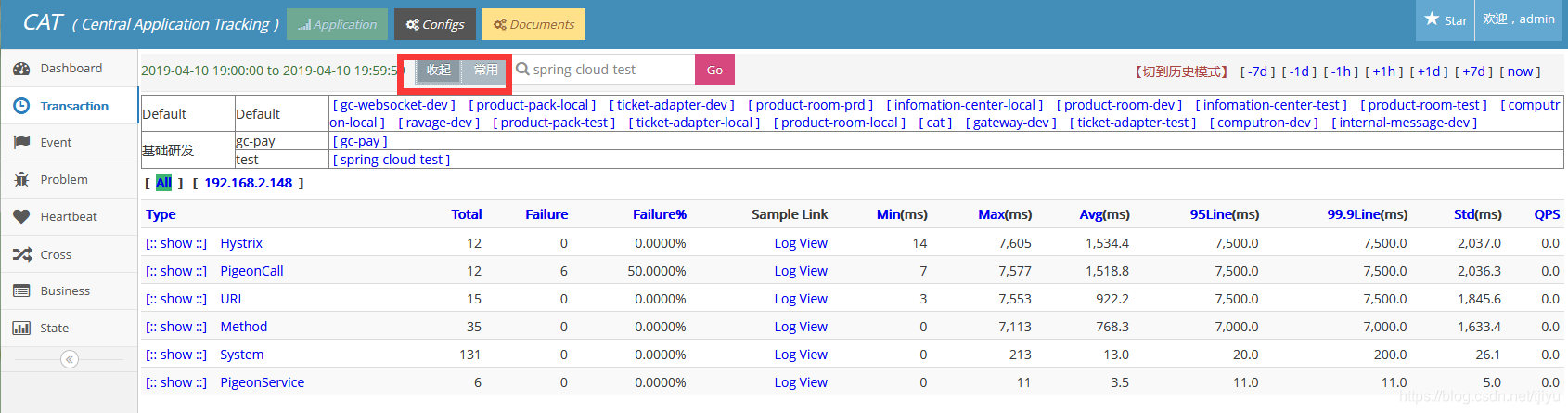This screenshot has width=1568, height=413.
Task: Select the gc-websocket-dev domain
Action: (x=393, y=105)
